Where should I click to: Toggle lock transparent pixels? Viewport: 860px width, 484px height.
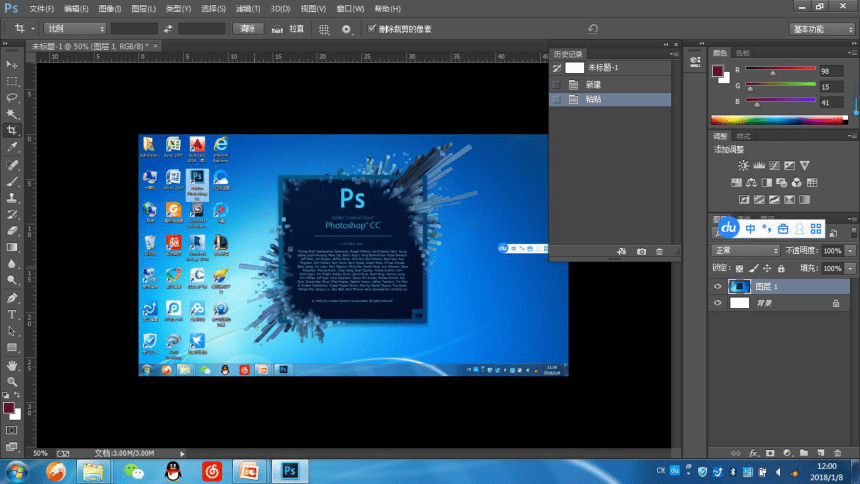[739, 268]
